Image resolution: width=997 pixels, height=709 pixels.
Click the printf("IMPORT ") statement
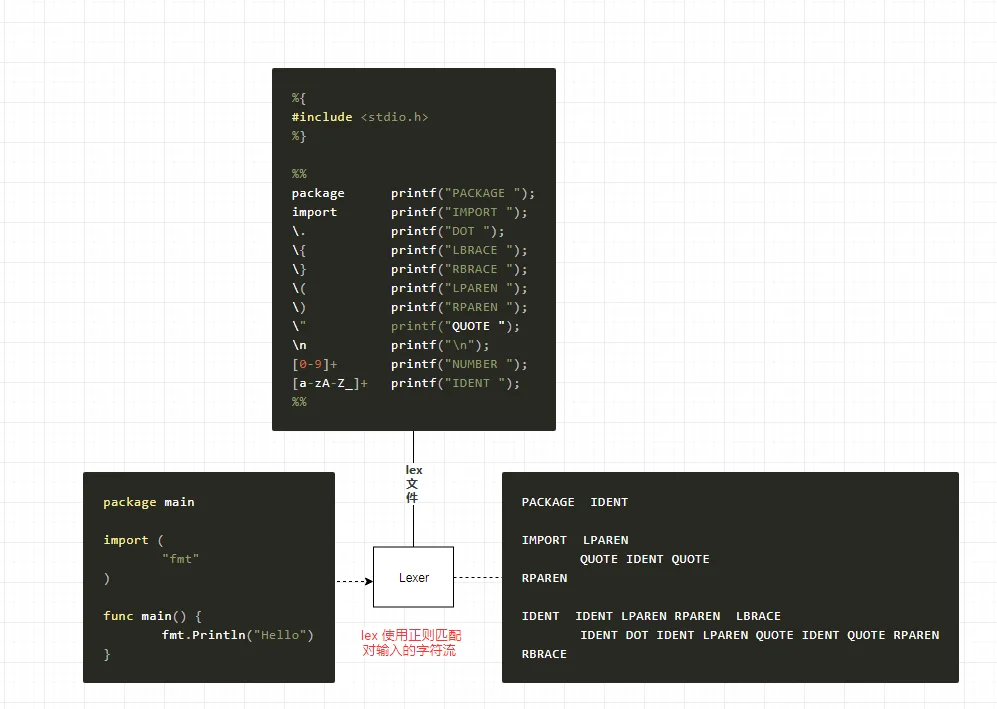pos(459,212)
